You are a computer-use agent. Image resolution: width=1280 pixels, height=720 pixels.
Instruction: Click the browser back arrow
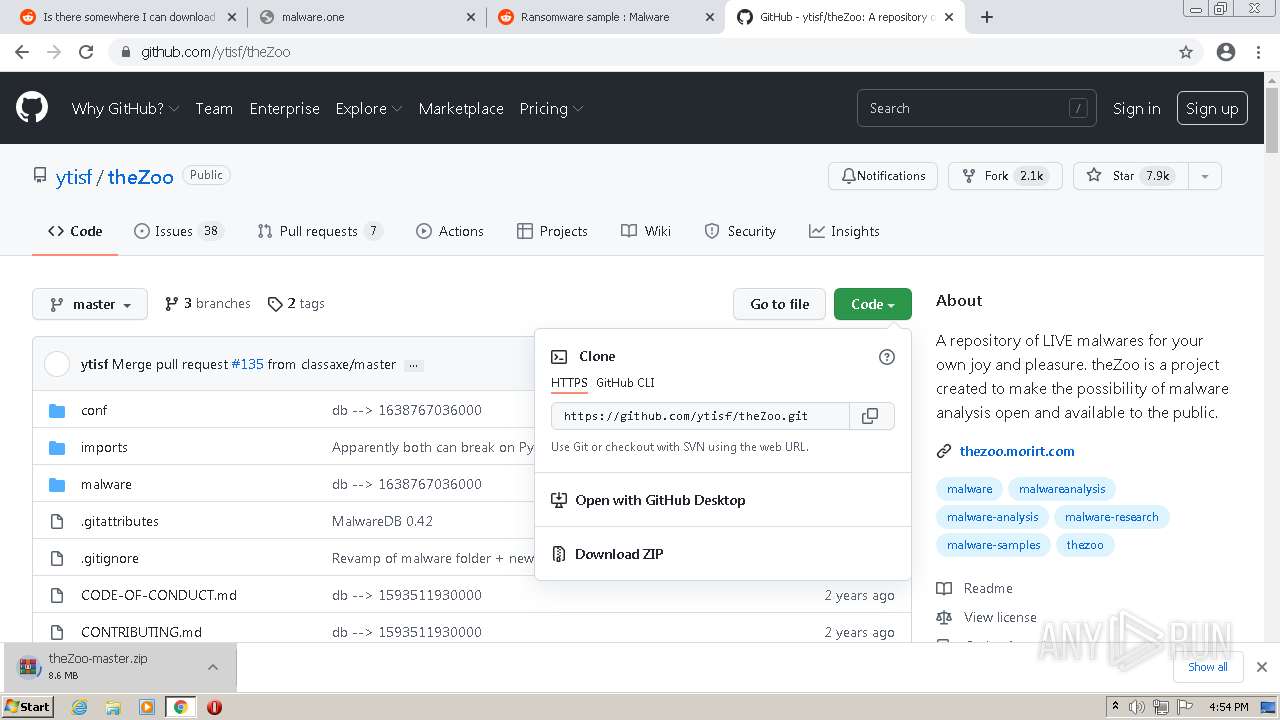[22, 52]
